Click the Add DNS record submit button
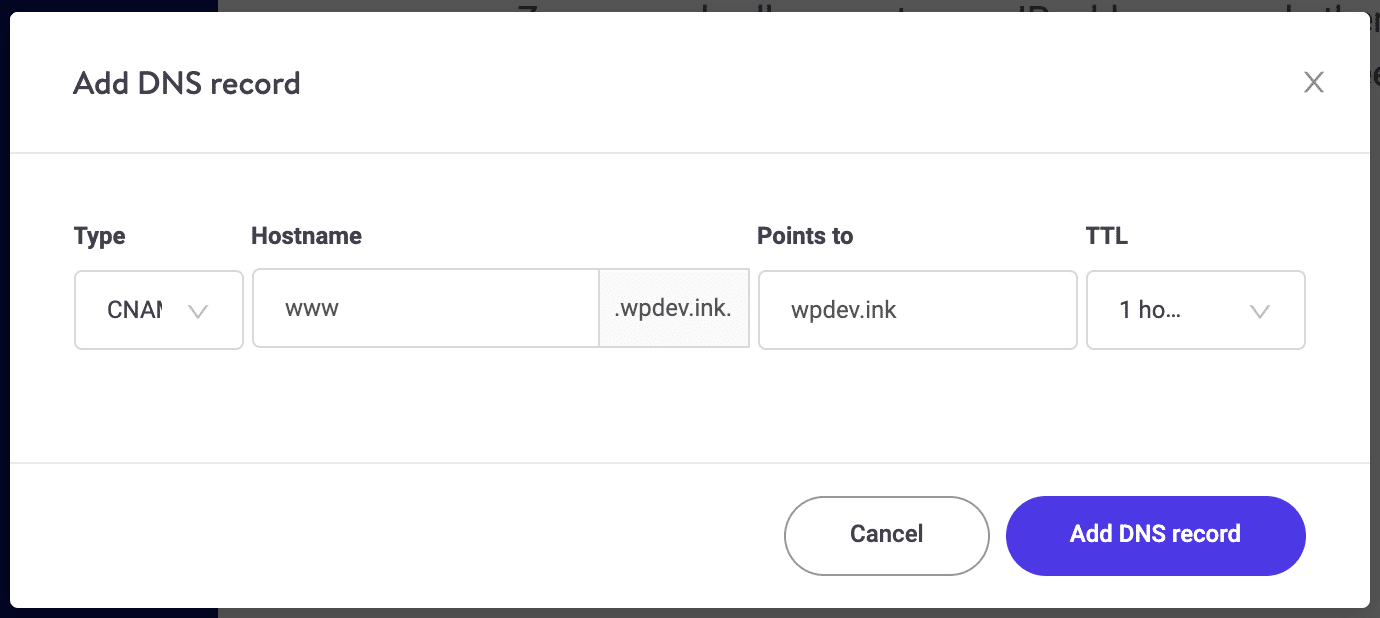The height and width of the screenshot is (618, 1380). [1155, 535]
